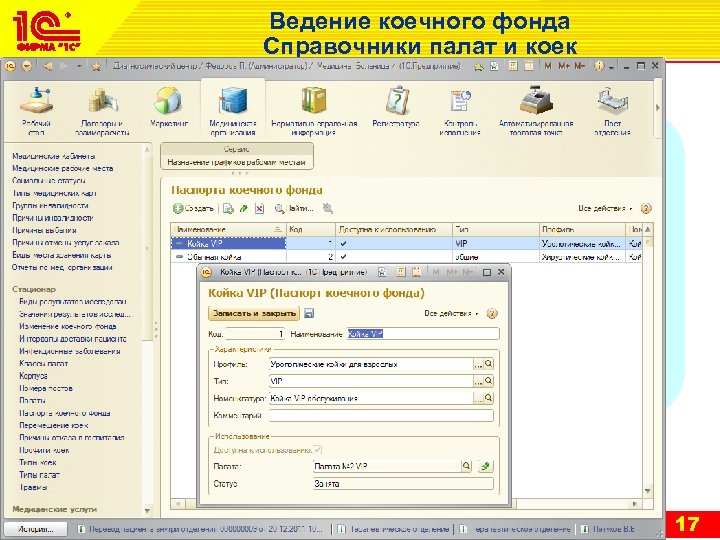Sort the list by the Наименование column header

[228, 229]
